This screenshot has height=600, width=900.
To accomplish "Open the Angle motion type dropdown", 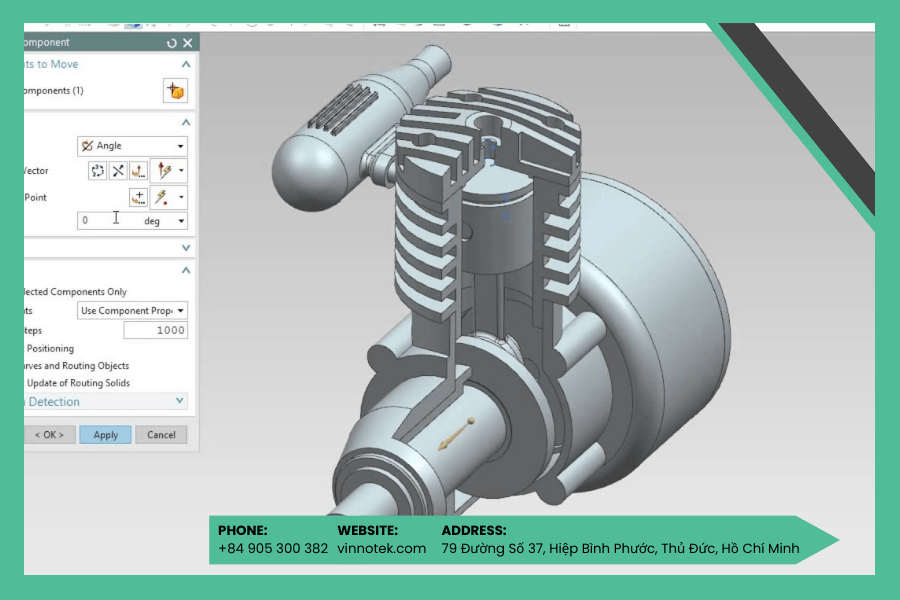I will [132, 146].
